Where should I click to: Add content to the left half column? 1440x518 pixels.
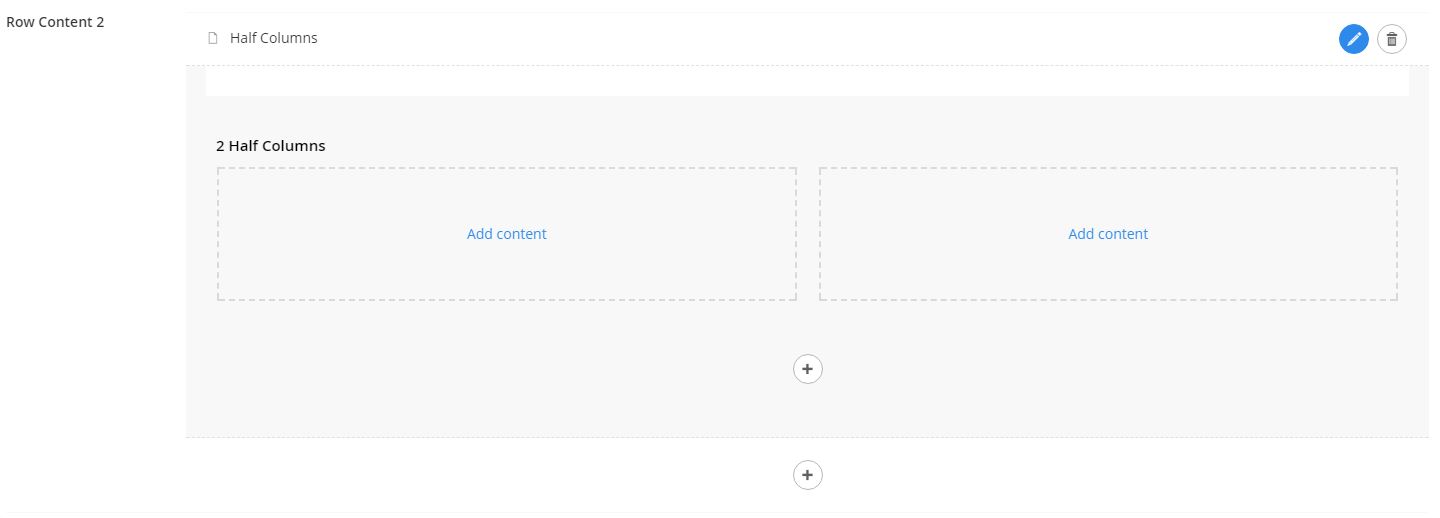(x=507, y=234)
